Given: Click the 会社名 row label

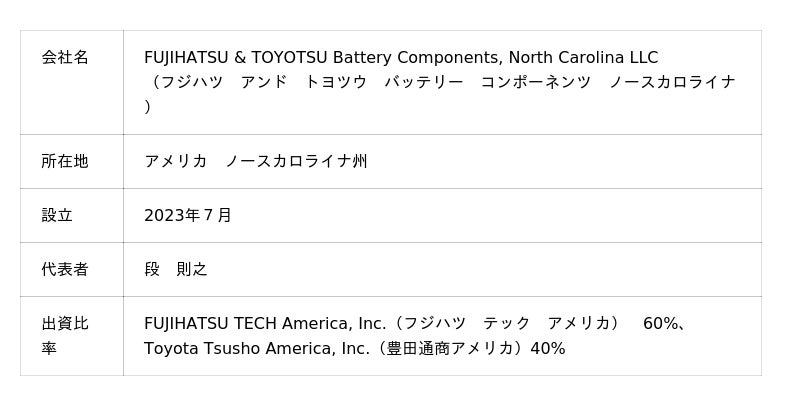Looking at the screenshot, I should pyautogui.click(x=65, y=58).
